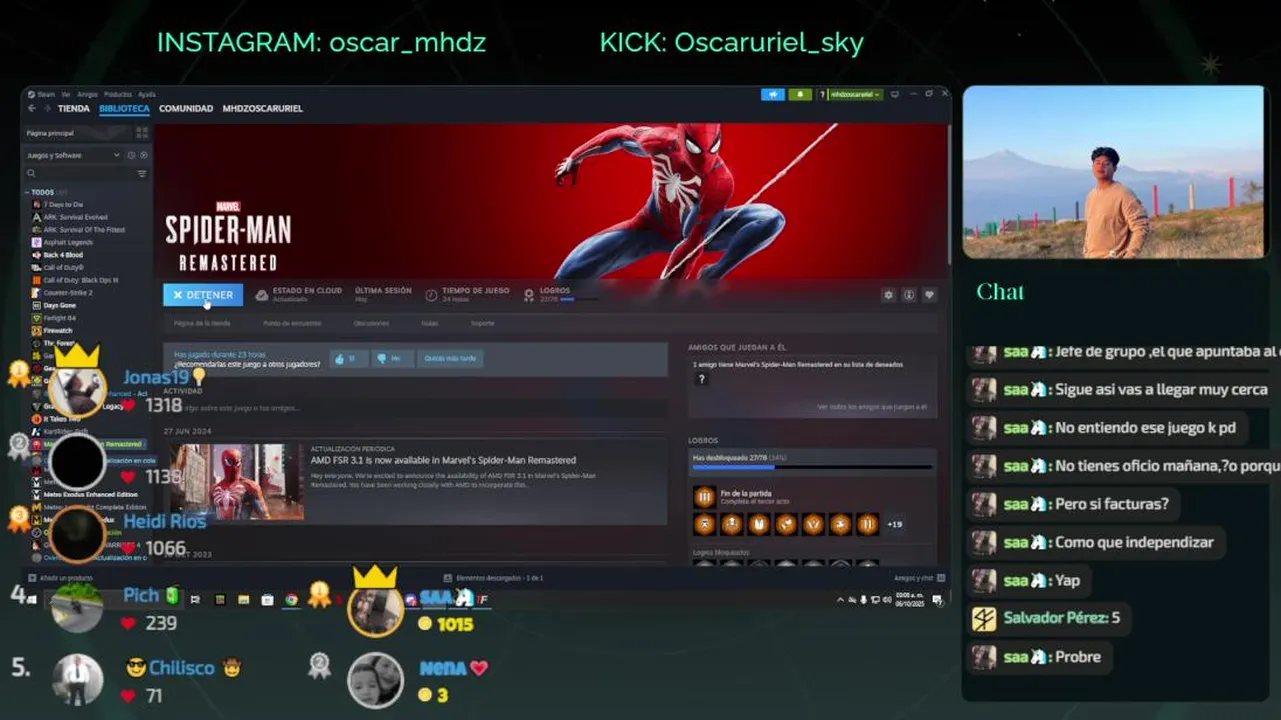
Task: Open the Amigos menu in the title bar
Action: (87, 94)
